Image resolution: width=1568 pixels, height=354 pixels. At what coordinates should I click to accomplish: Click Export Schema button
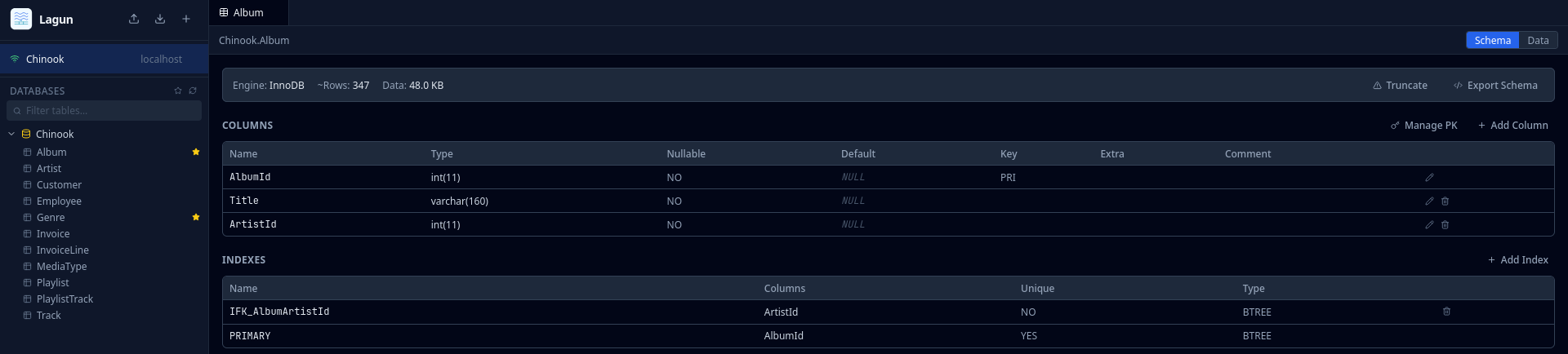pyautogui.click(x=1494, y=85)
